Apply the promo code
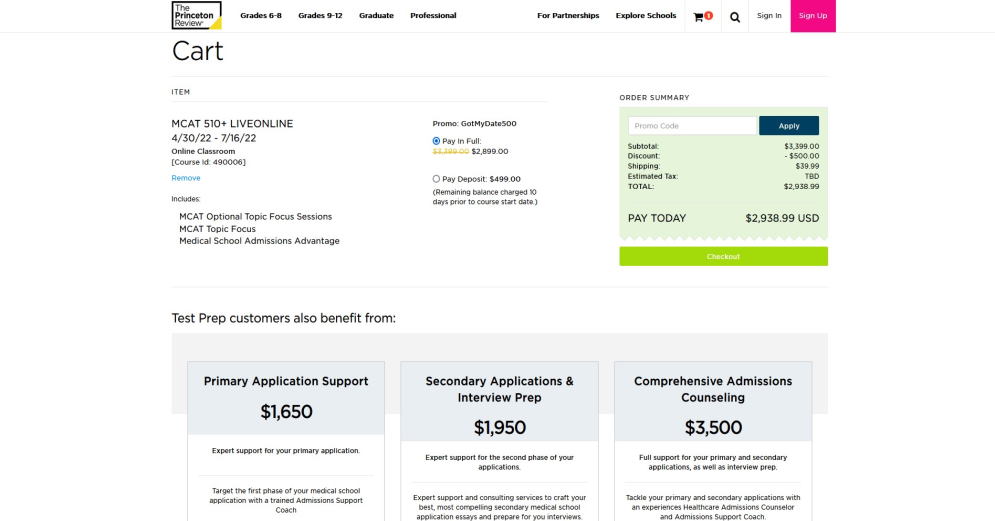The height and width of the screenshot is (521, 995). tap(789, 126)
